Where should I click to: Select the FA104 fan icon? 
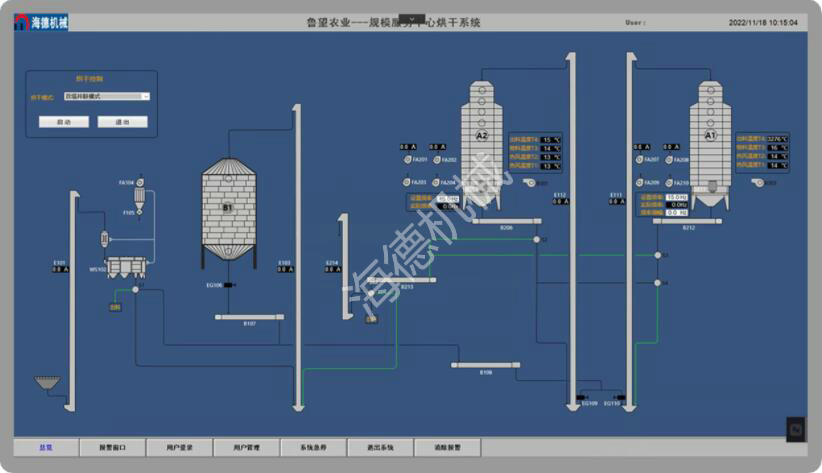click(x=140, y=183)
